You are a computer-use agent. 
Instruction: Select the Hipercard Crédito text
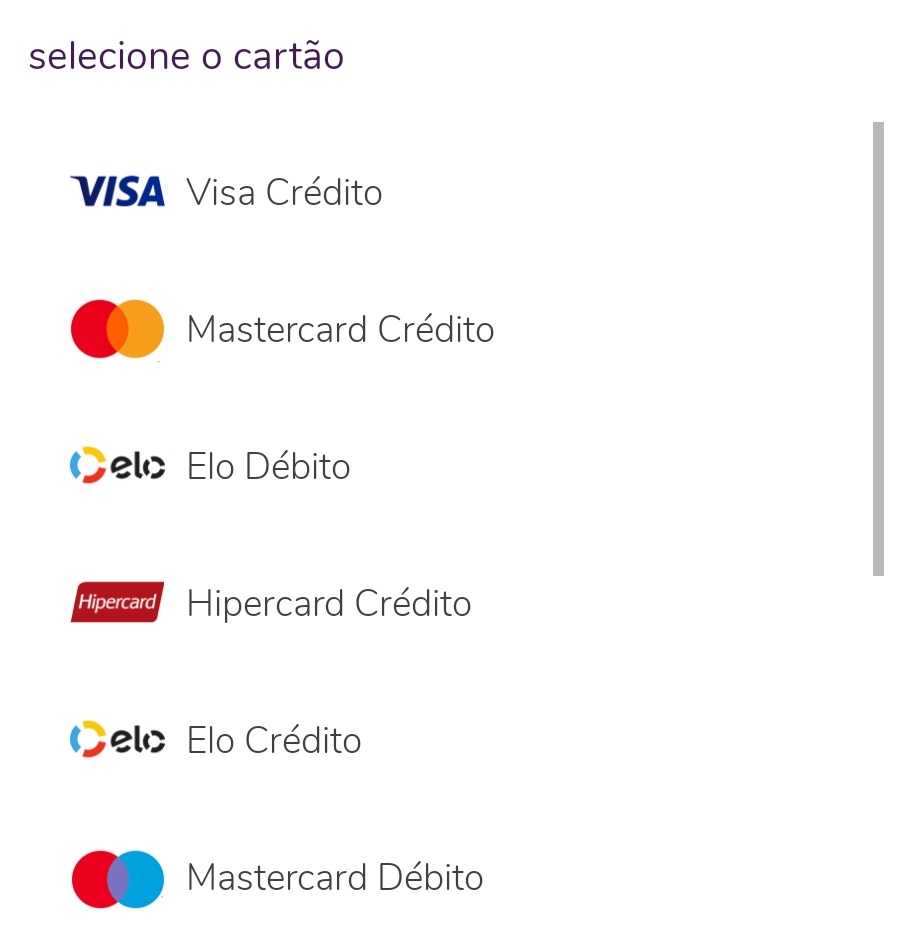329,603
